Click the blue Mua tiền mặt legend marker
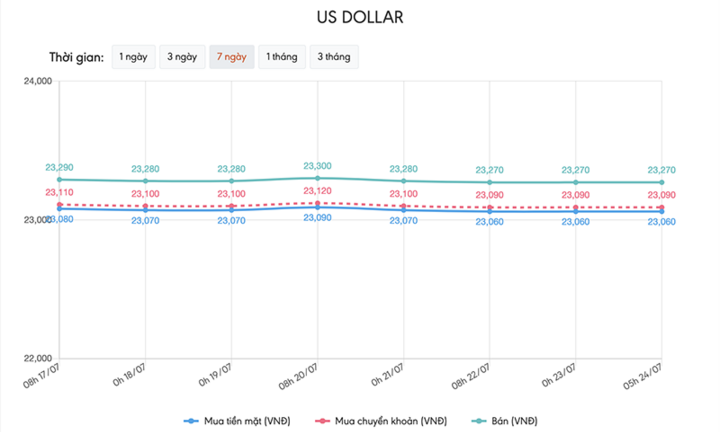Image resolution: width=720 pixels, height=432 pixels. pos(195,419)
